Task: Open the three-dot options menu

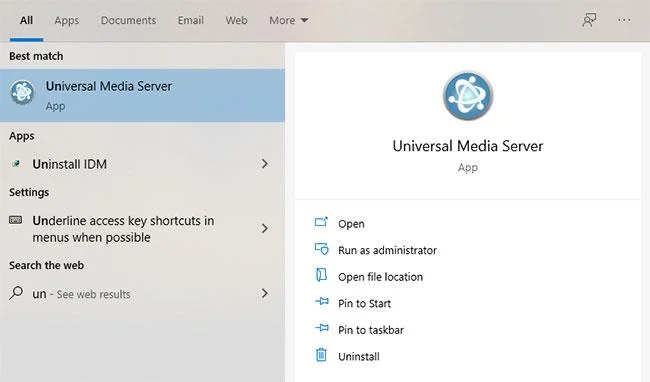Action: (624, 20)
